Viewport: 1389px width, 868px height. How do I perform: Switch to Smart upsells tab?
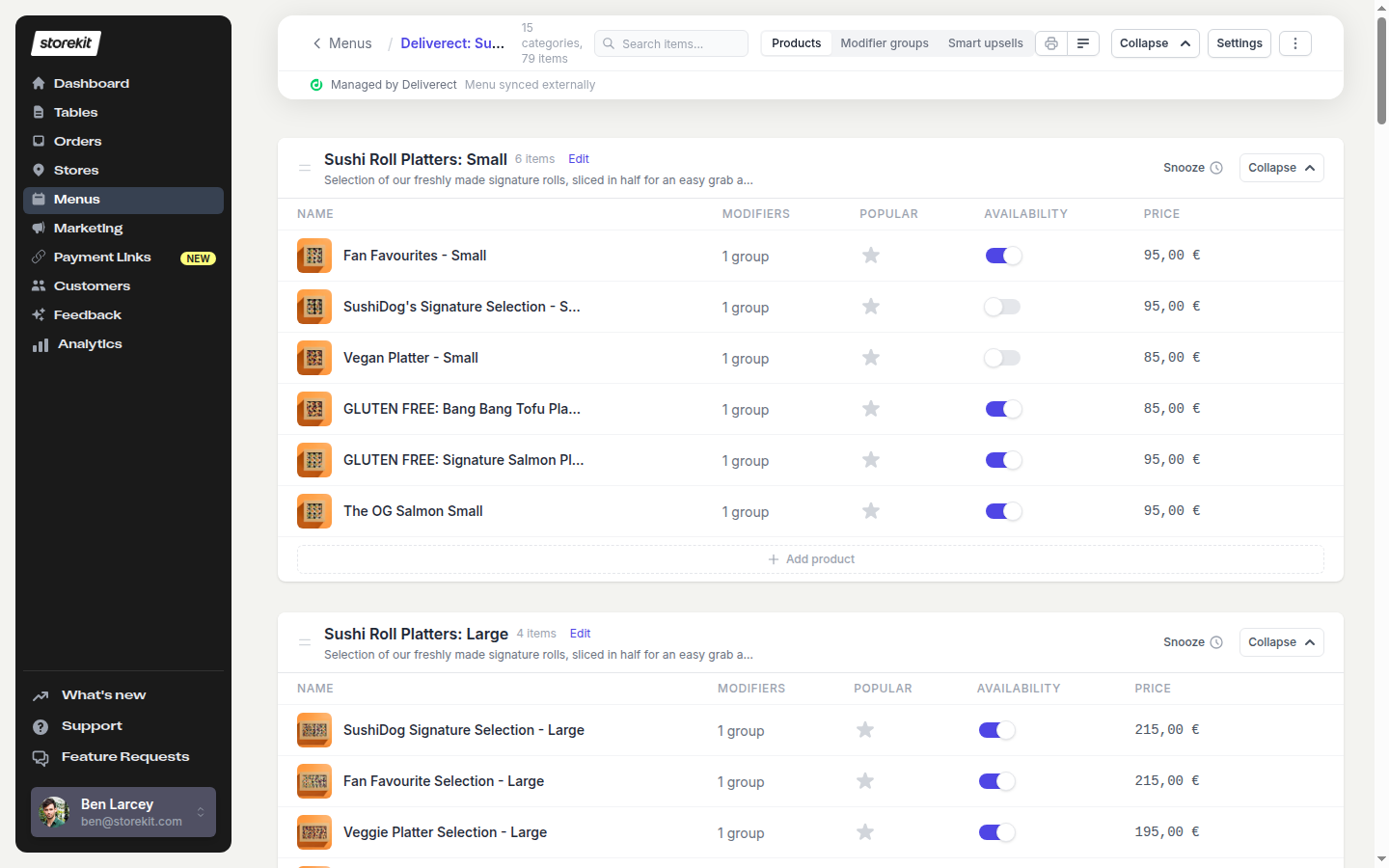tap(985, 43)
